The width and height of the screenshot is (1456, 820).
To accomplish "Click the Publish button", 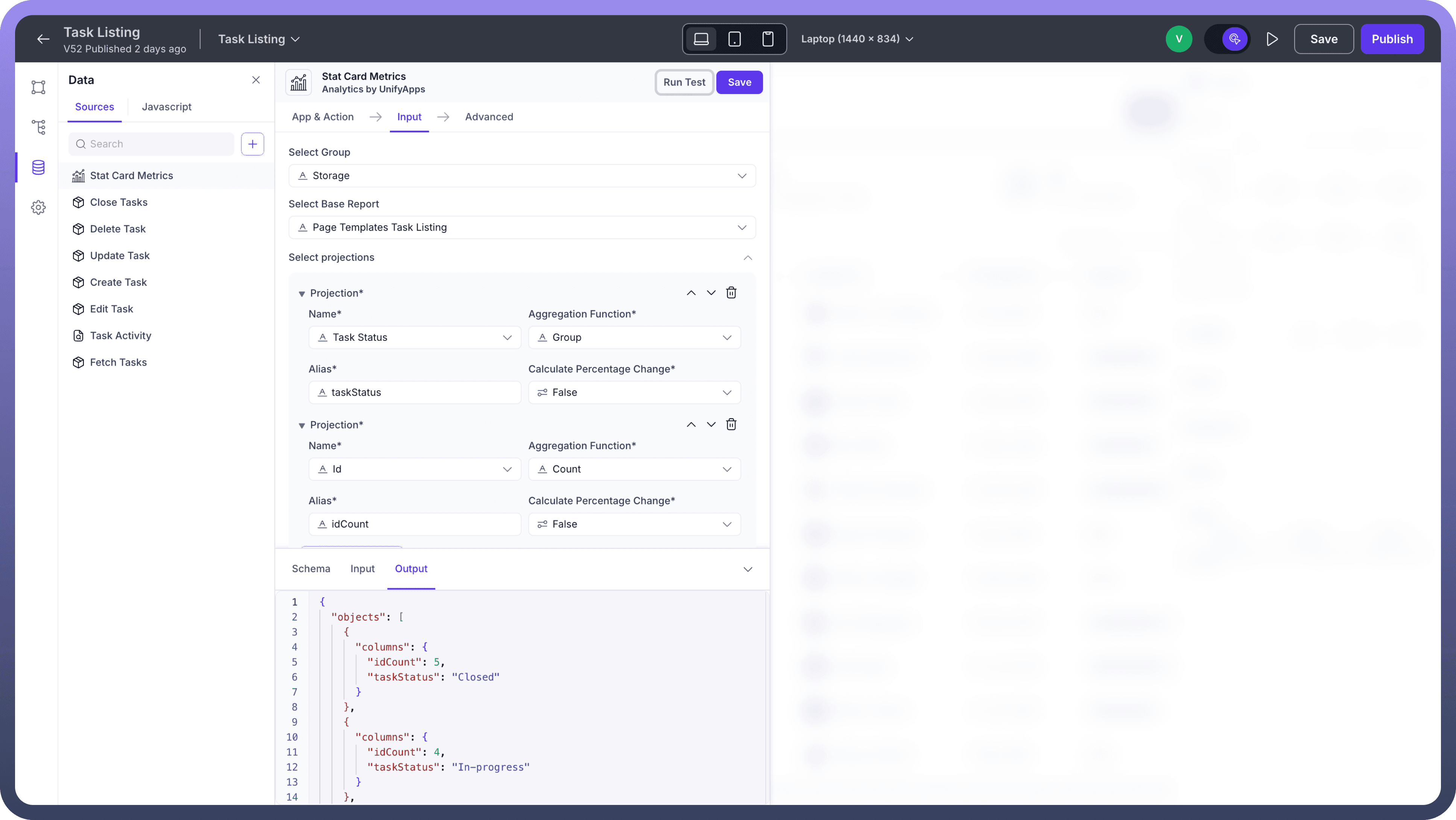I will [1392, 39].
